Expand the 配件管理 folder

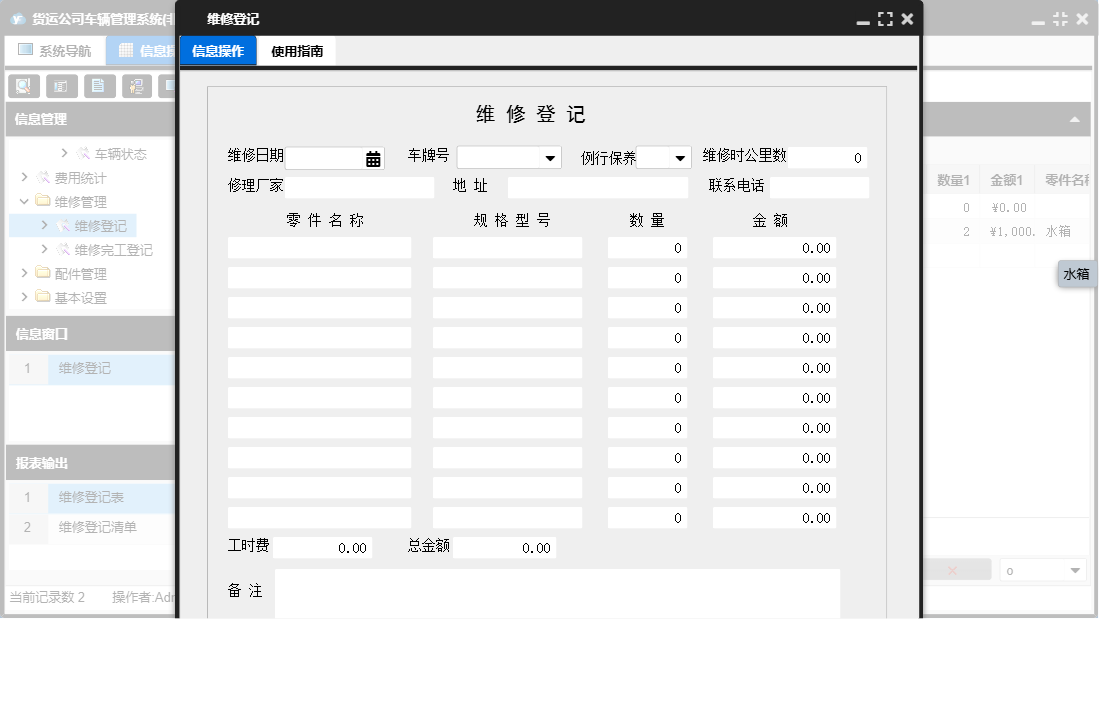coord(22,273)
